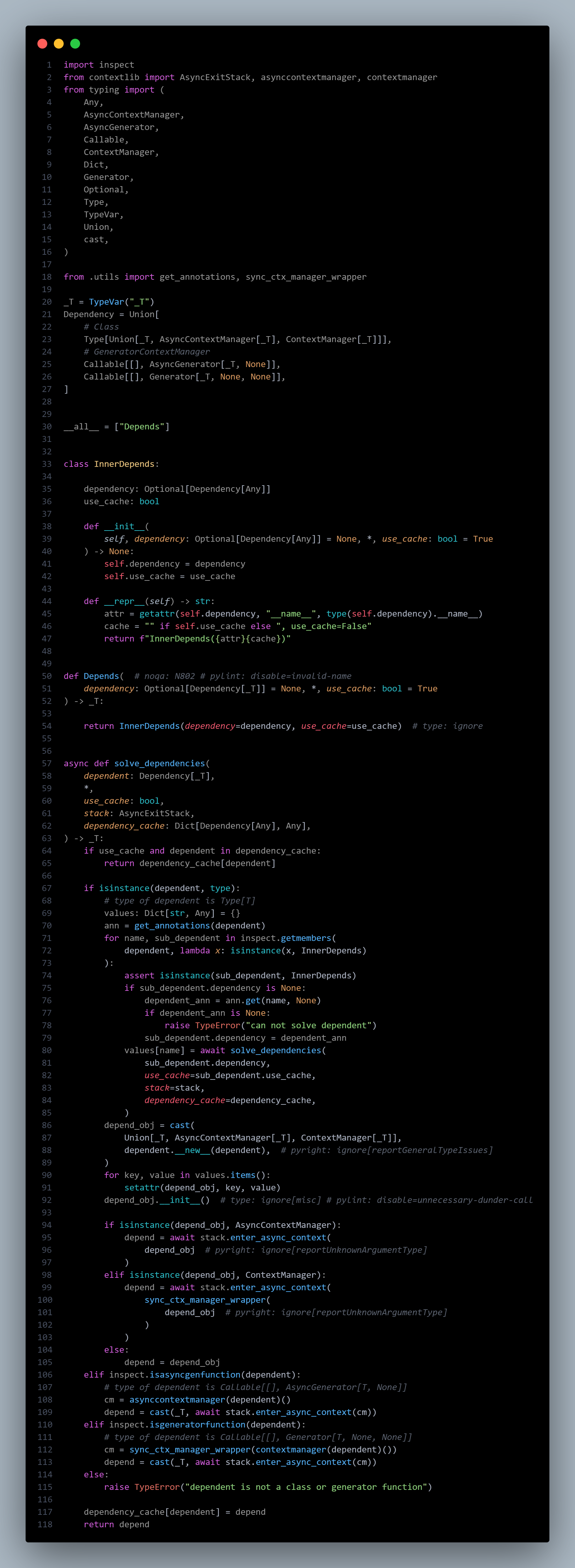
Task: Click the final "return depend" statement
Action: point(116,1524)
